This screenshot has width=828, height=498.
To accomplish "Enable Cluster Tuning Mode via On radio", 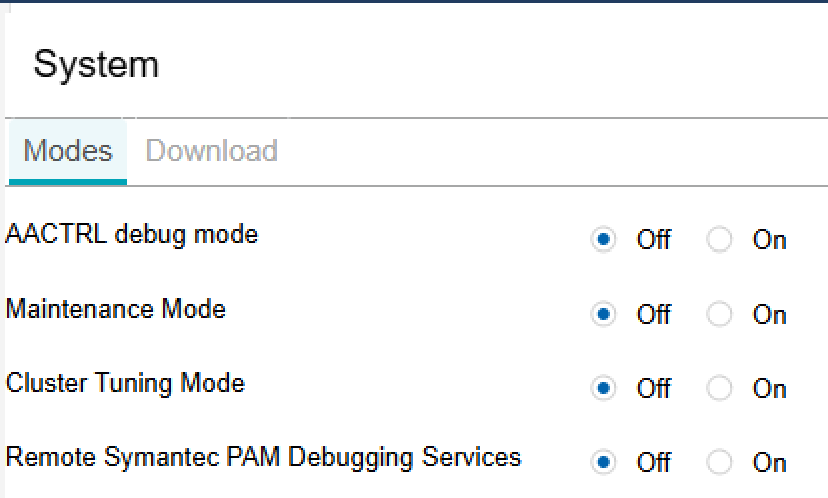I will tap(719, 388).
